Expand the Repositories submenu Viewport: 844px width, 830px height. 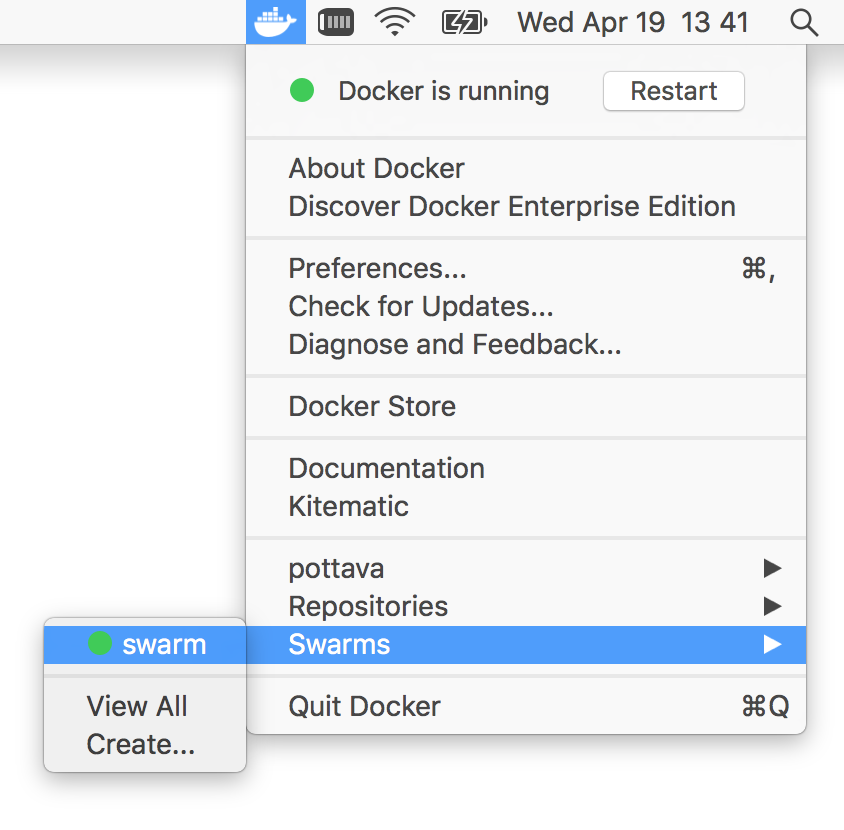526,607
